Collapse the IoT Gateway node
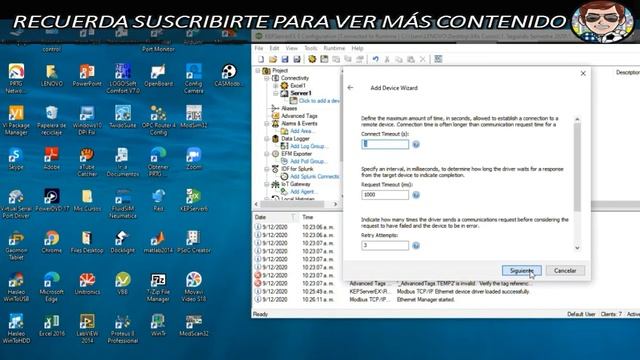 point(267,184)
